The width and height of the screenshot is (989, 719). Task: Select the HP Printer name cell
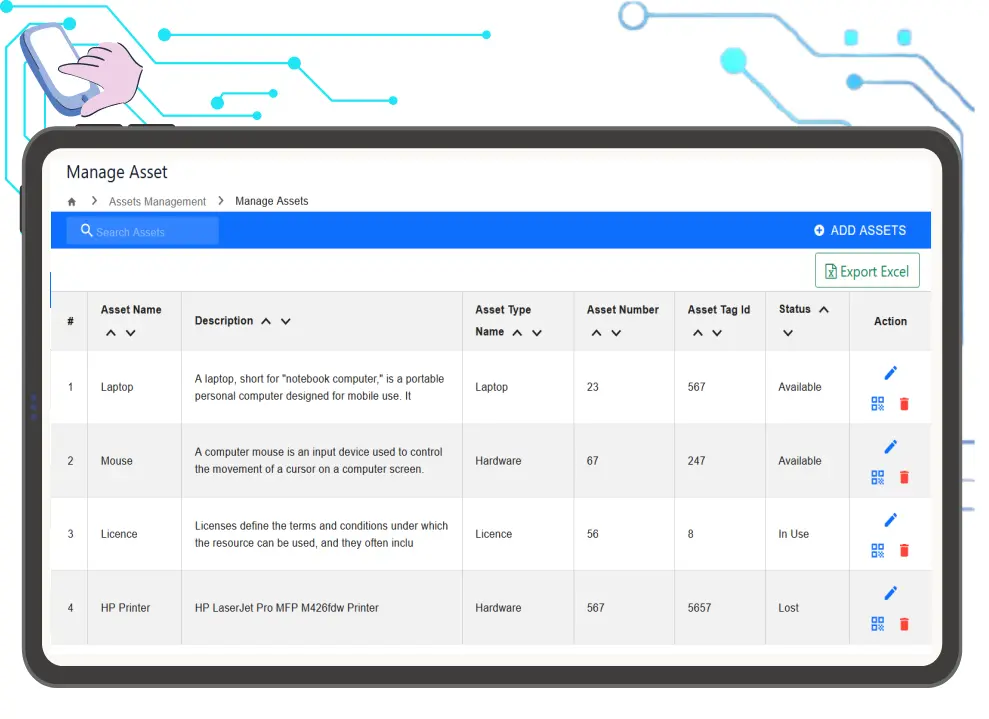click(126, 608)
